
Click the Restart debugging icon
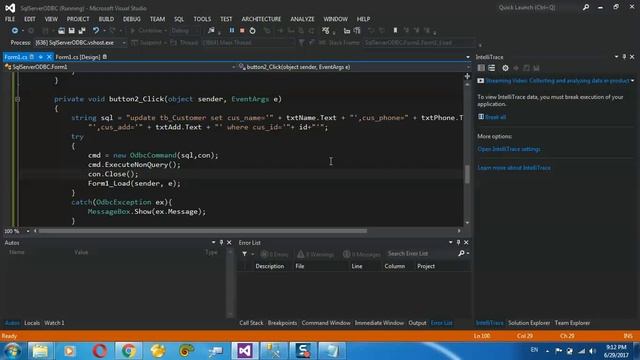252,31
